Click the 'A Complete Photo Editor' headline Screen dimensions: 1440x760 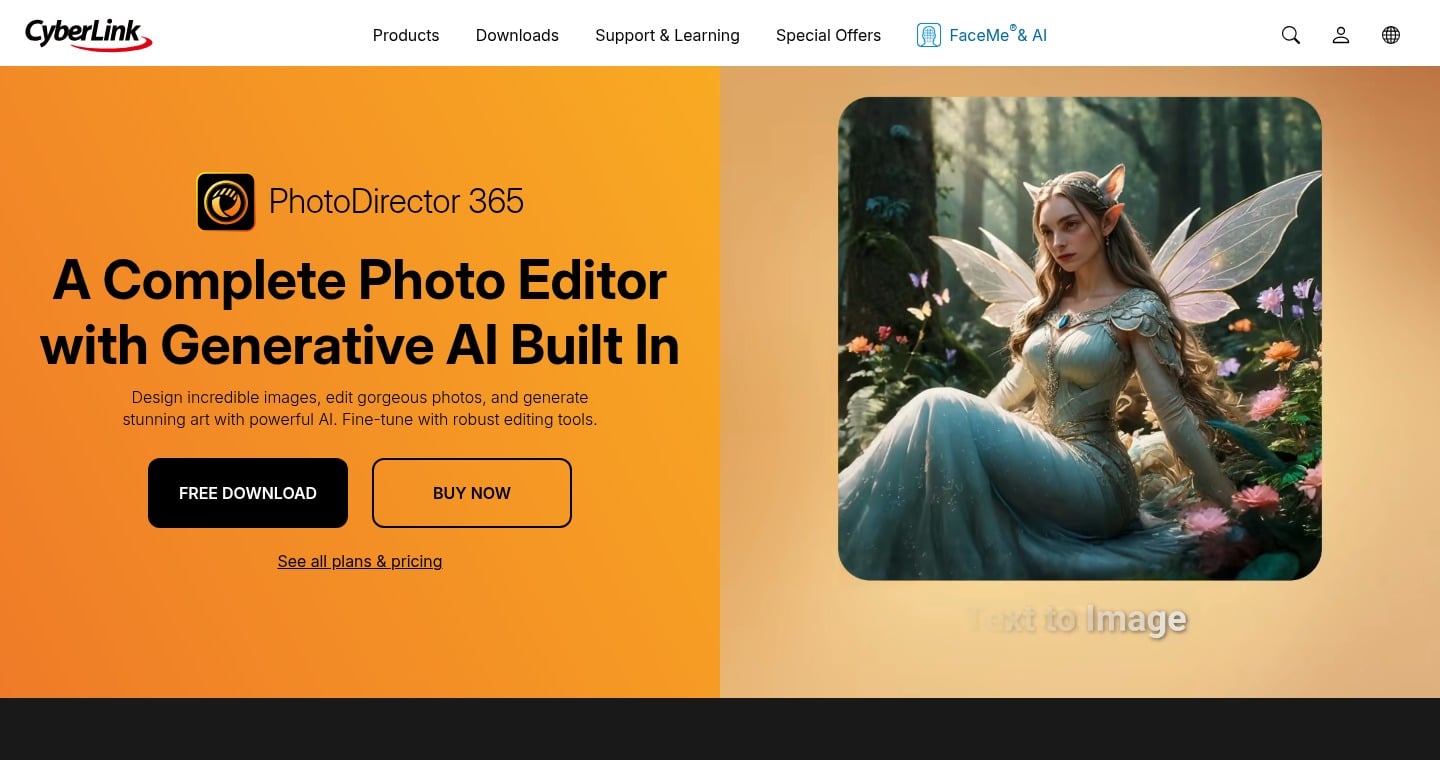(360, 312)
